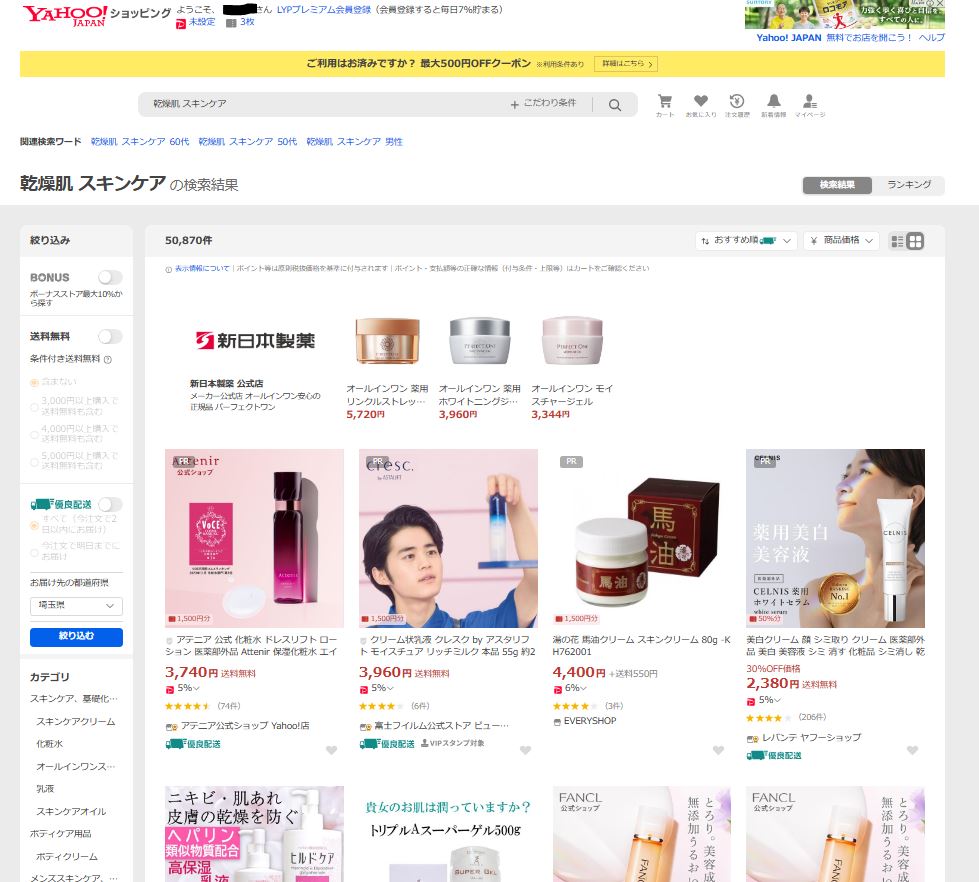Viewport: 979px width, 882px height.
Task: Switch to list view layout icon
Action: tap(897, 241)
